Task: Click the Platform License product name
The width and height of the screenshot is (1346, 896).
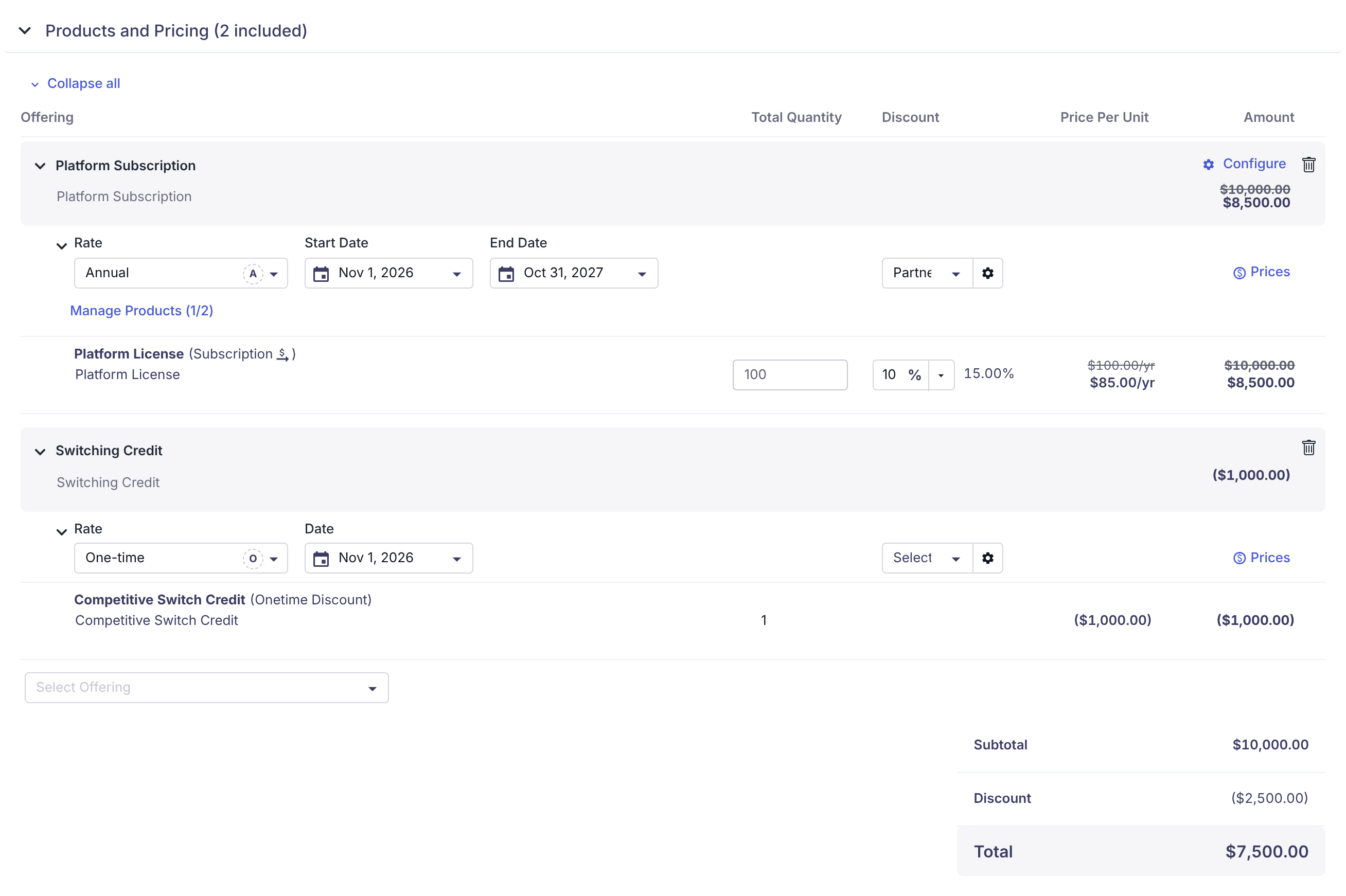Action: tap(129, 354)
